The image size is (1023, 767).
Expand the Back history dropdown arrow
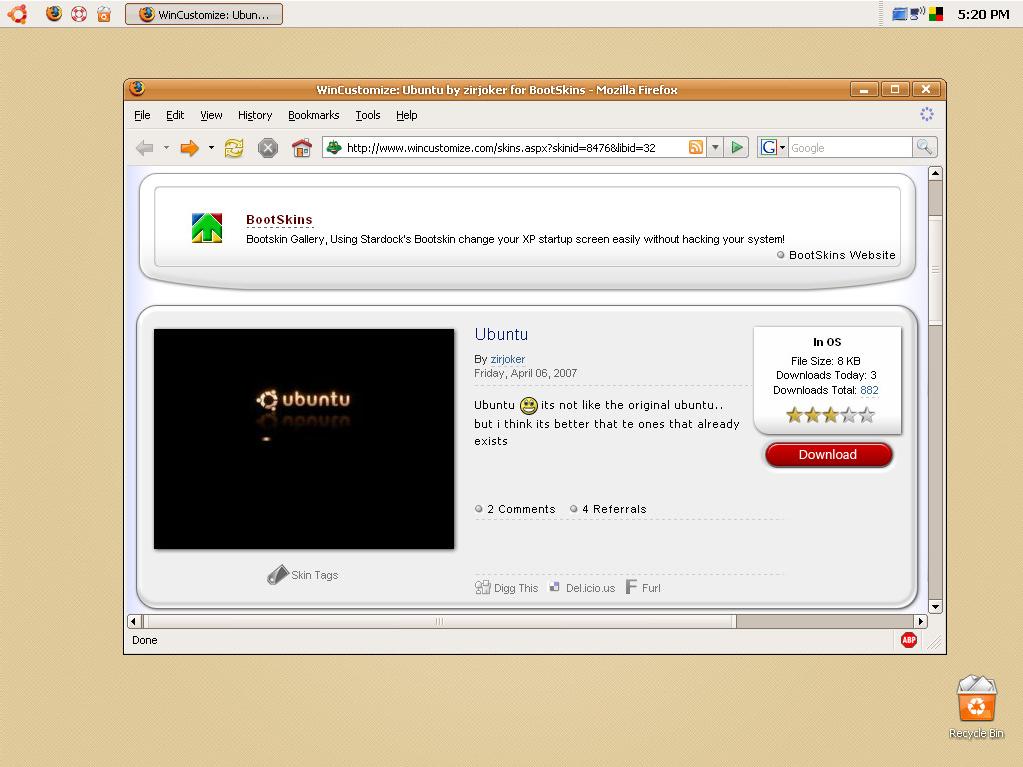pos(166,148)
